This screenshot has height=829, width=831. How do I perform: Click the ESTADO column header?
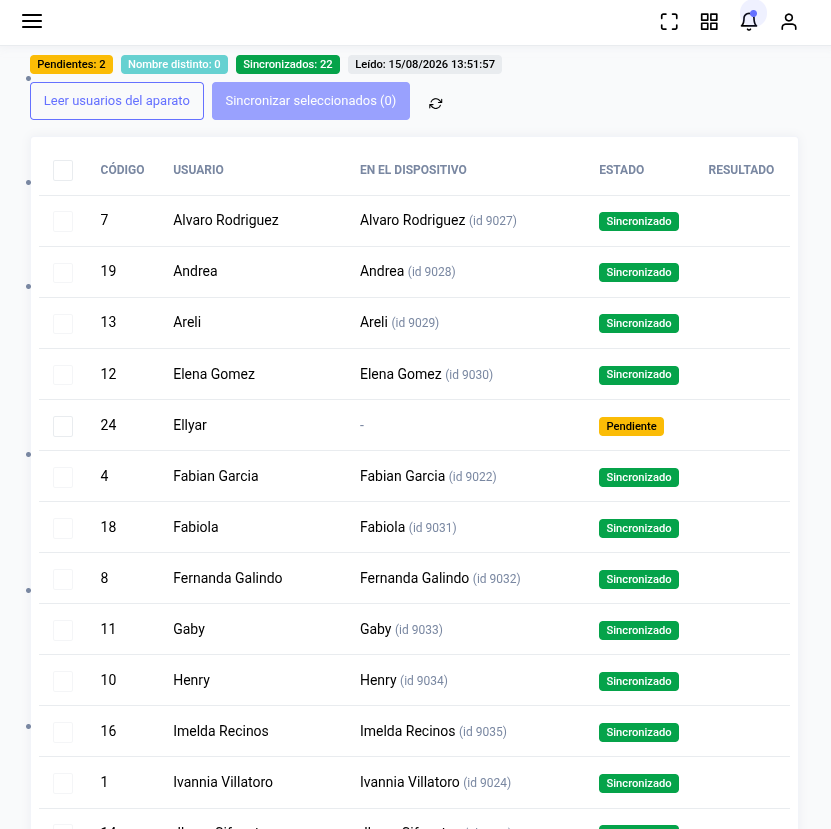(x=621, y=170)
